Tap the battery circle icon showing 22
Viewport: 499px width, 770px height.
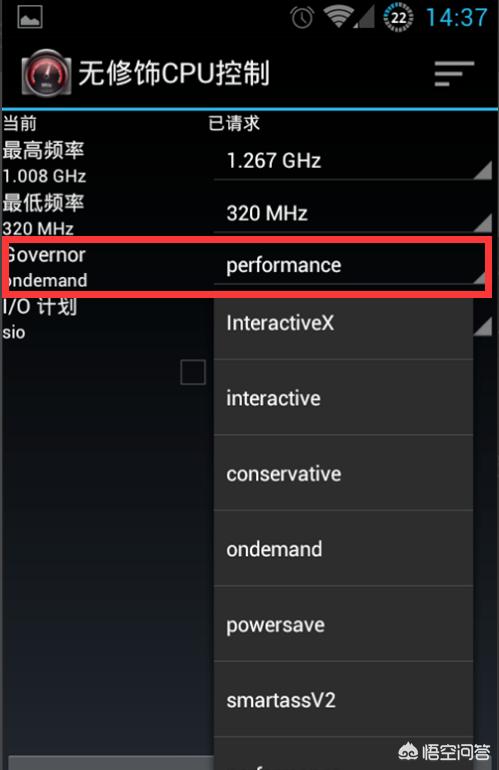point(398,18)
